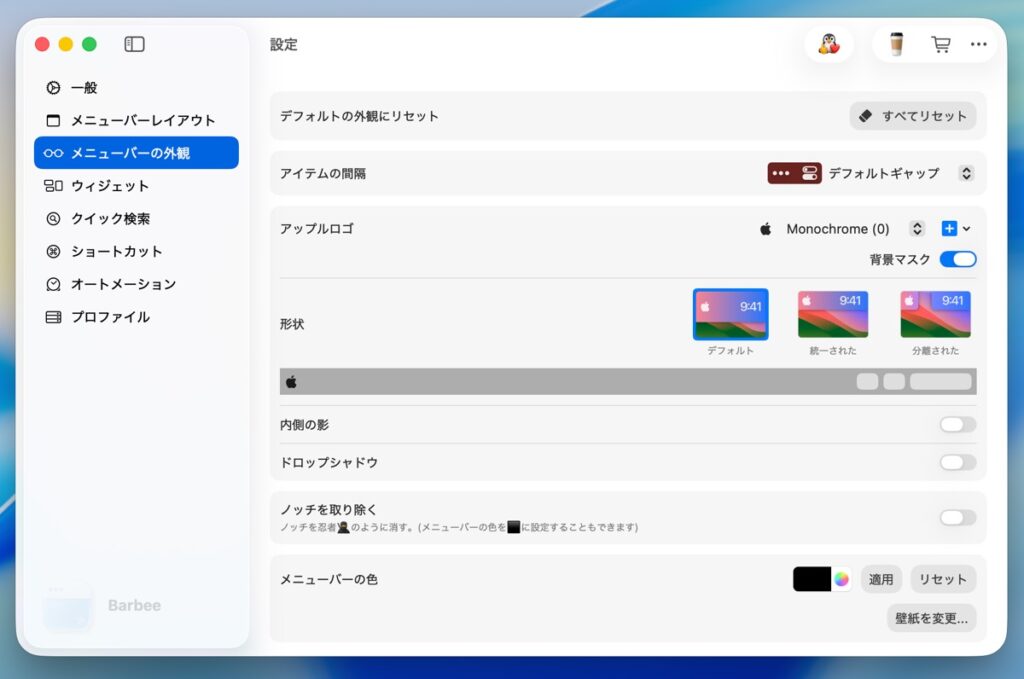The height and width of the screenshot is (679, 1024).
Task: Click the Barbee app icon in sidebar
Action: (x=68, y=606)
